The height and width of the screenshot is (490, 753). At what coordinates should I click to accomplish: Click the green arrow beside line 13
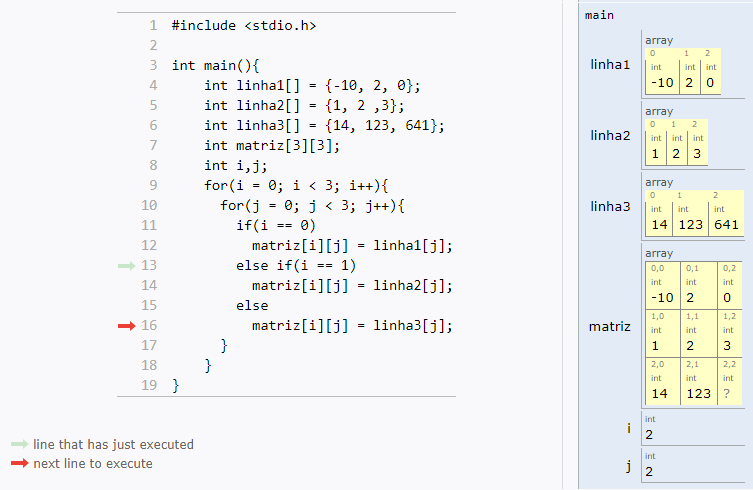point(125,266)
